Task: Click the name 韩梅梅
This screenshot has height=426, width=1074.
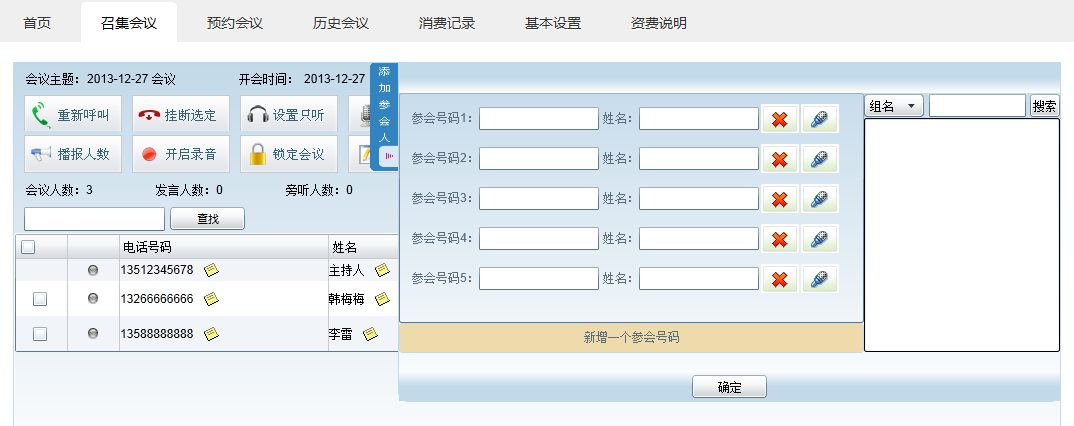Action: [347, 299]
